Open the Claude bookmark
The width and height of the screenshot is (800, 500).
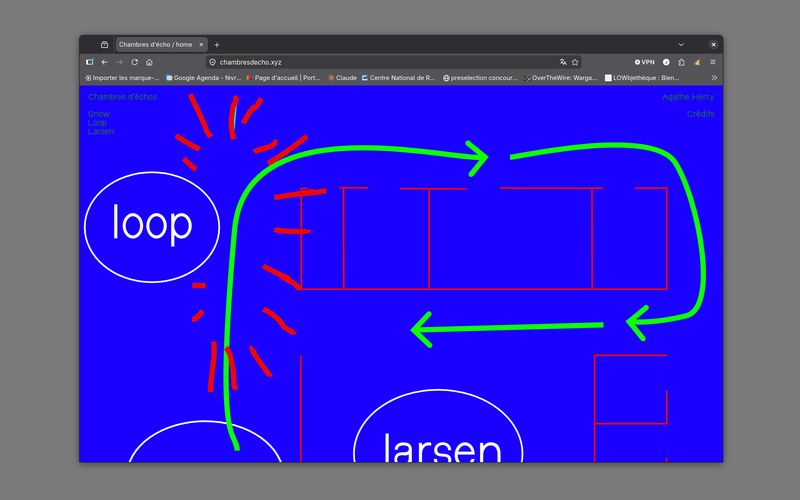pyautogui.click(x=342, y=77)
